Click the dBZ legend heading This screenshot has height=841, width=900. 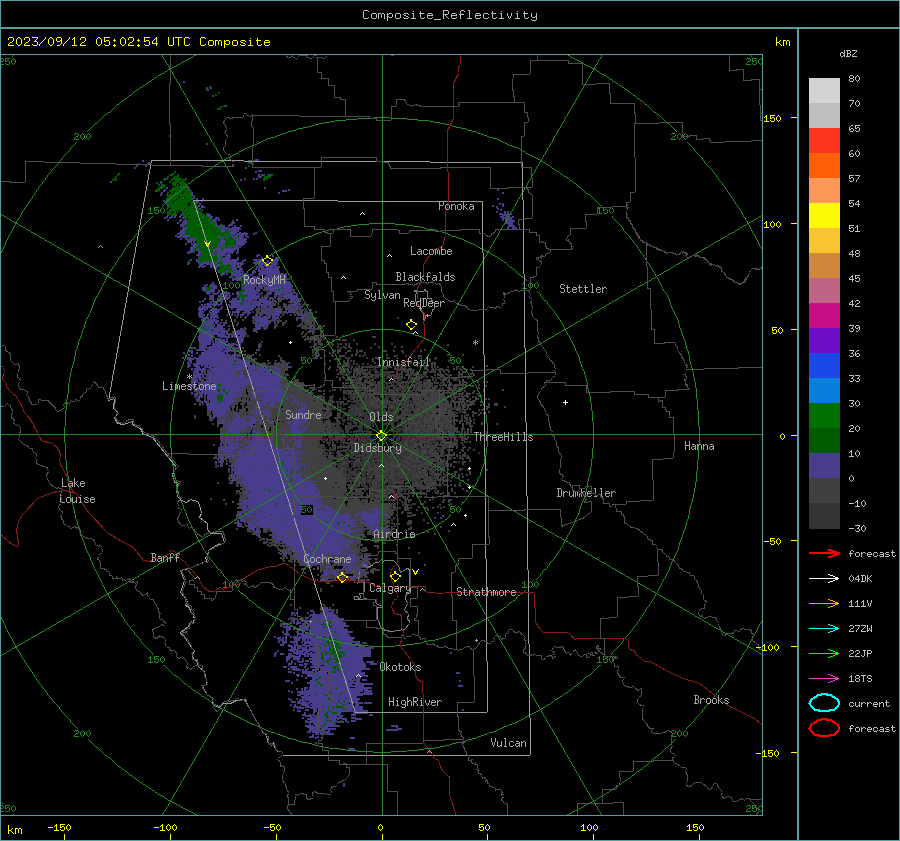point(848,53)
